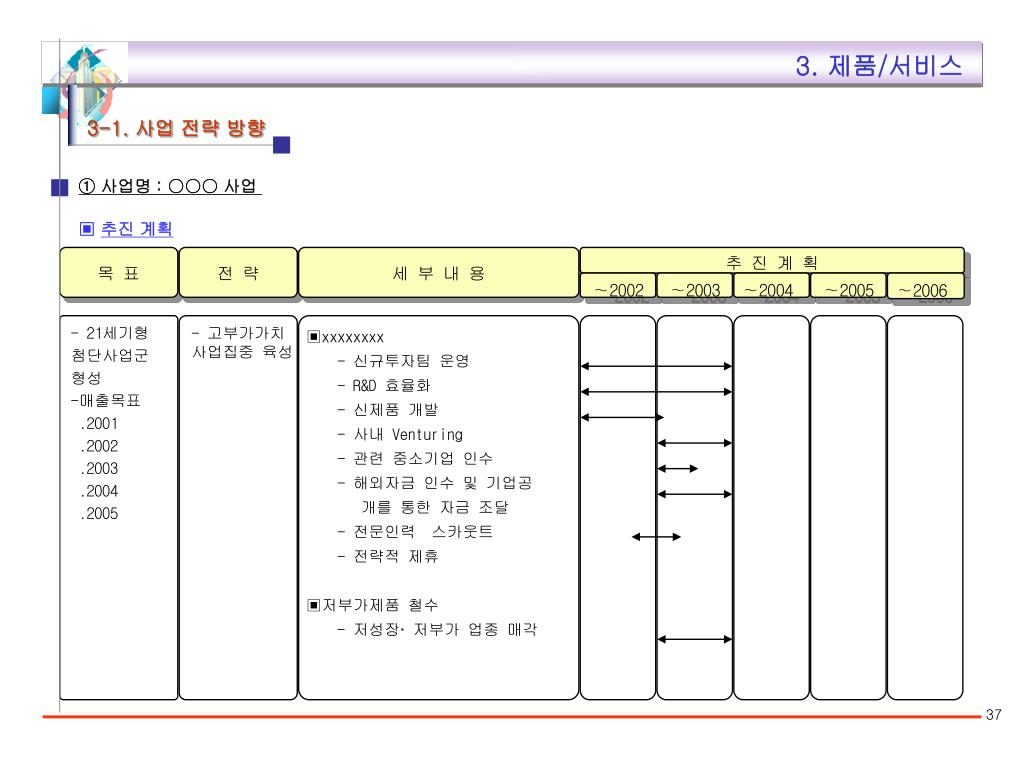
Task: Select the '.2001' sales target entry
Action: tap(99, 423)
